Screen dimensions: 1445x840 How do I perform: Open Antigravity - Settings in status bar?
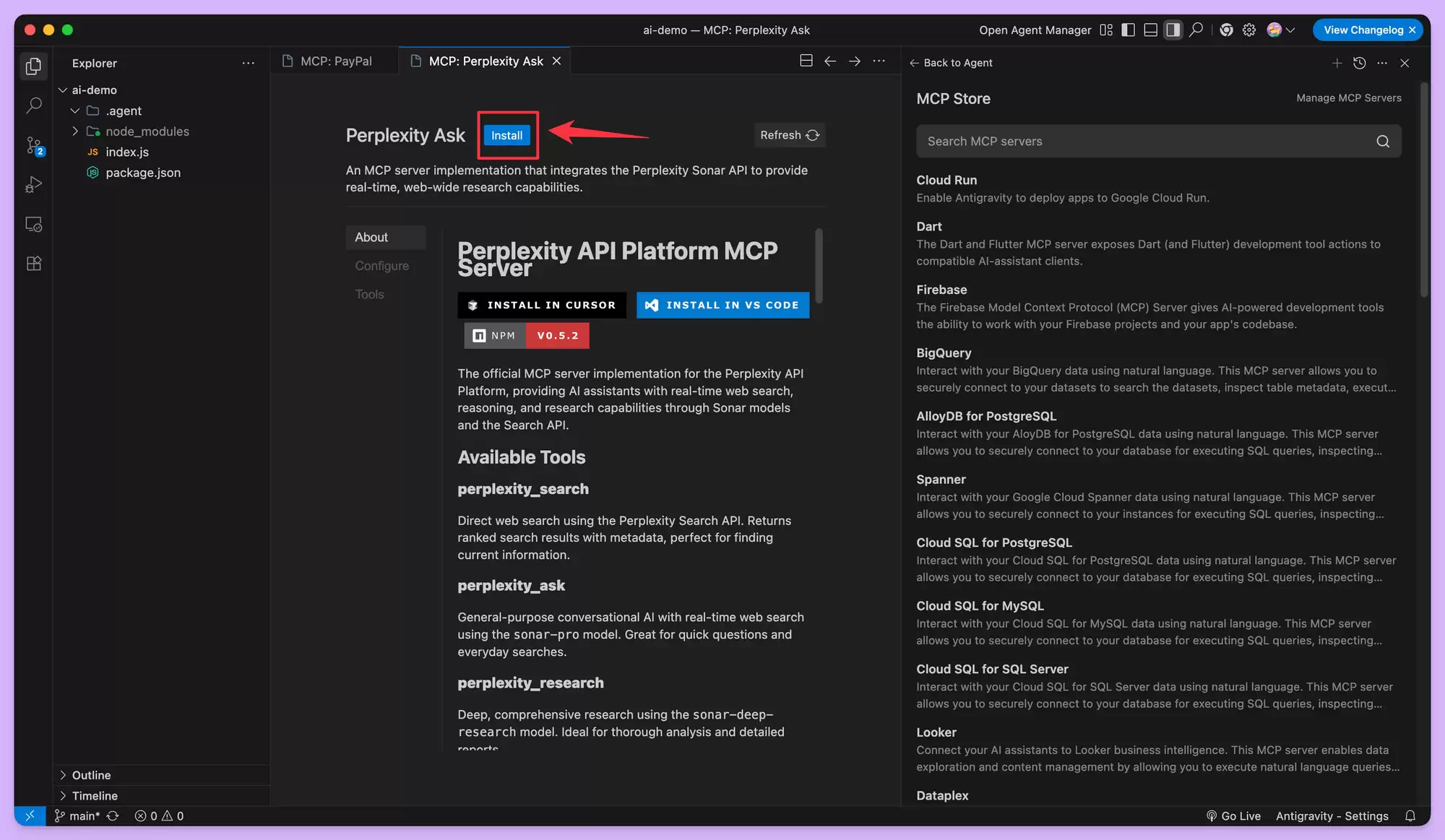(x=1332, y=815)
